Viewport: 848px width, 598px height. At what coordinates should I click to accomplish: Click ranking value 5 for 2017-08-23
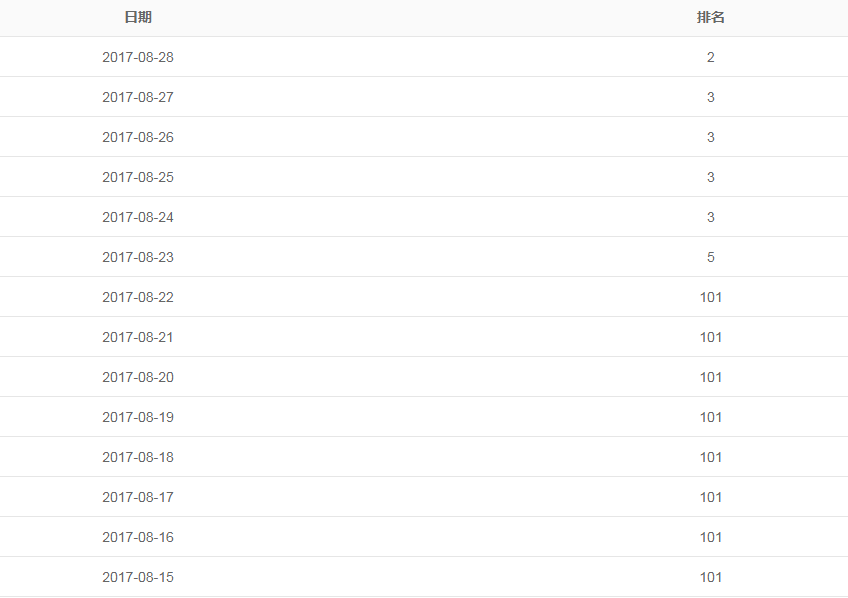(711, 257)
